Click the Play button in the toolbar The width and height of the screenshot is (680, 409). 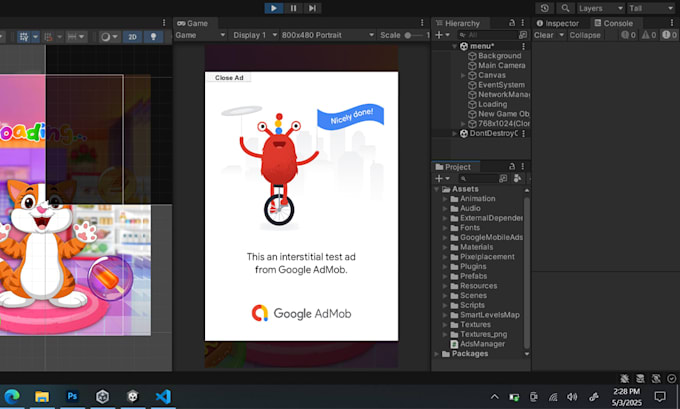click(x=274, y=8)
